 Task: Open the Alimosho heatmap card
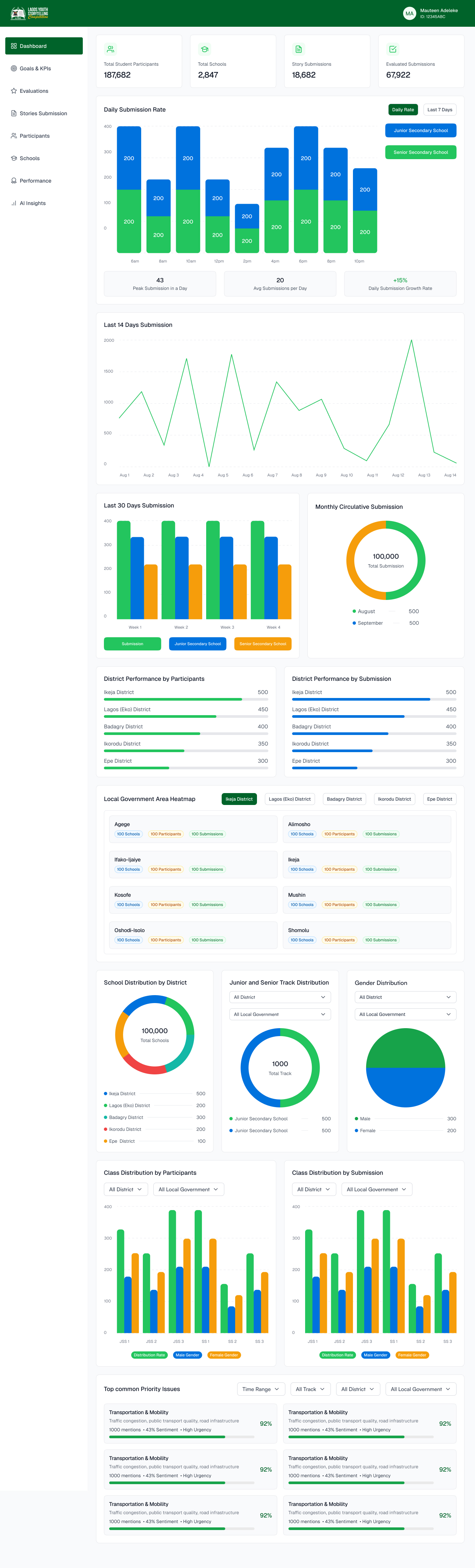(367, 829)
